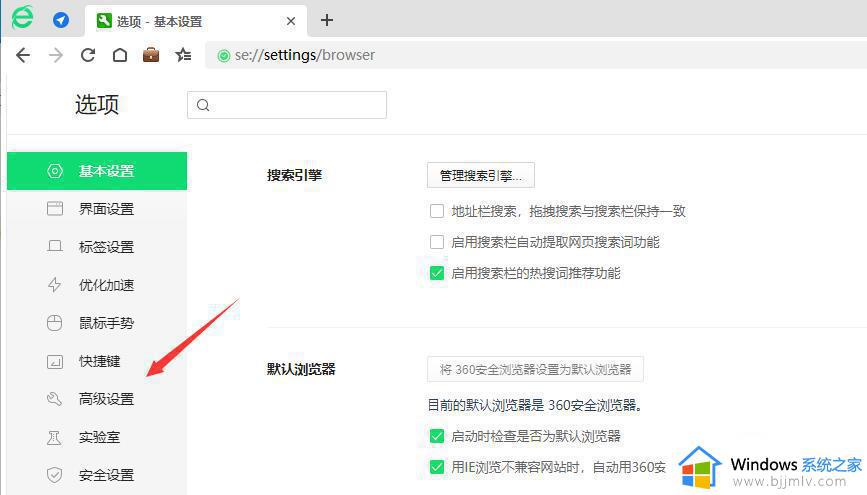The height and width of the screenshot is (495, 867).
Task: Click the 快捷键 keyboard icon
Action: click(x=55, y=362)
